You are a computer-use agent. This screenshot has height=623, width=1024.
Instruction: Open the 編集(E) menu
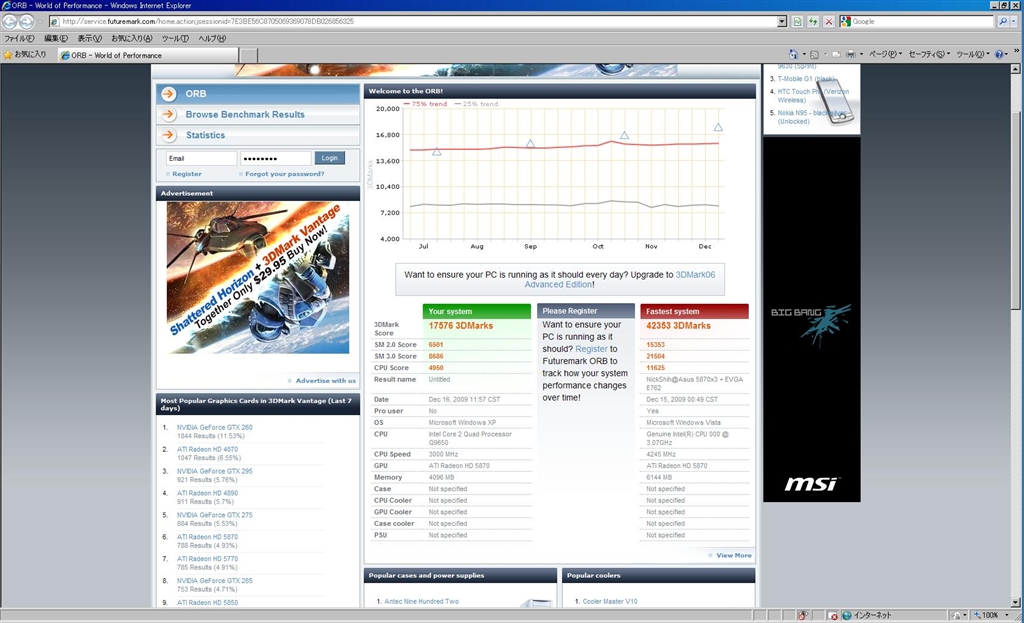(x=56, y=39)
